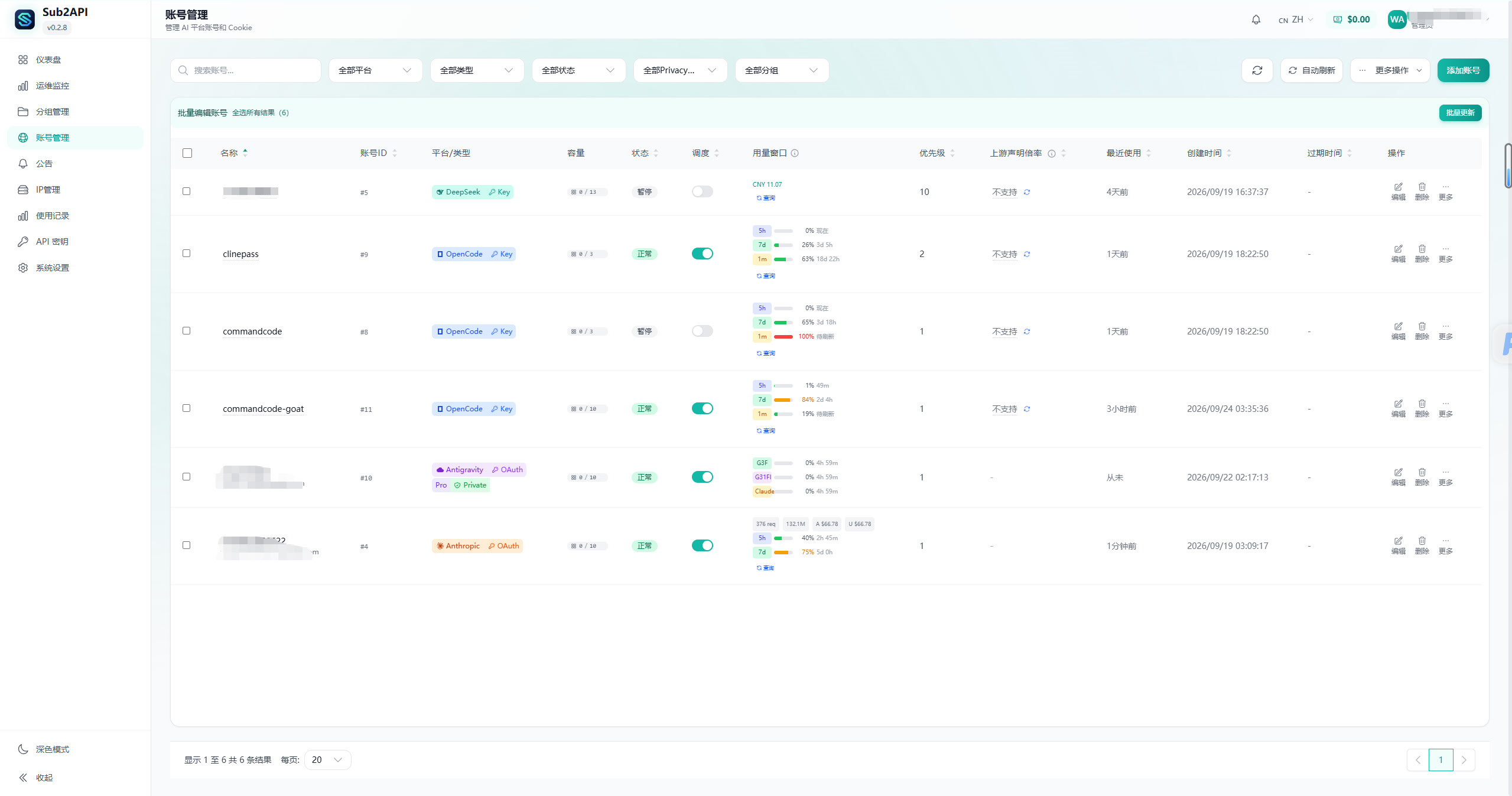Click the 100% 1m usage bar in commandcode row
The image size is (1512, 796).
click(783, 337)
